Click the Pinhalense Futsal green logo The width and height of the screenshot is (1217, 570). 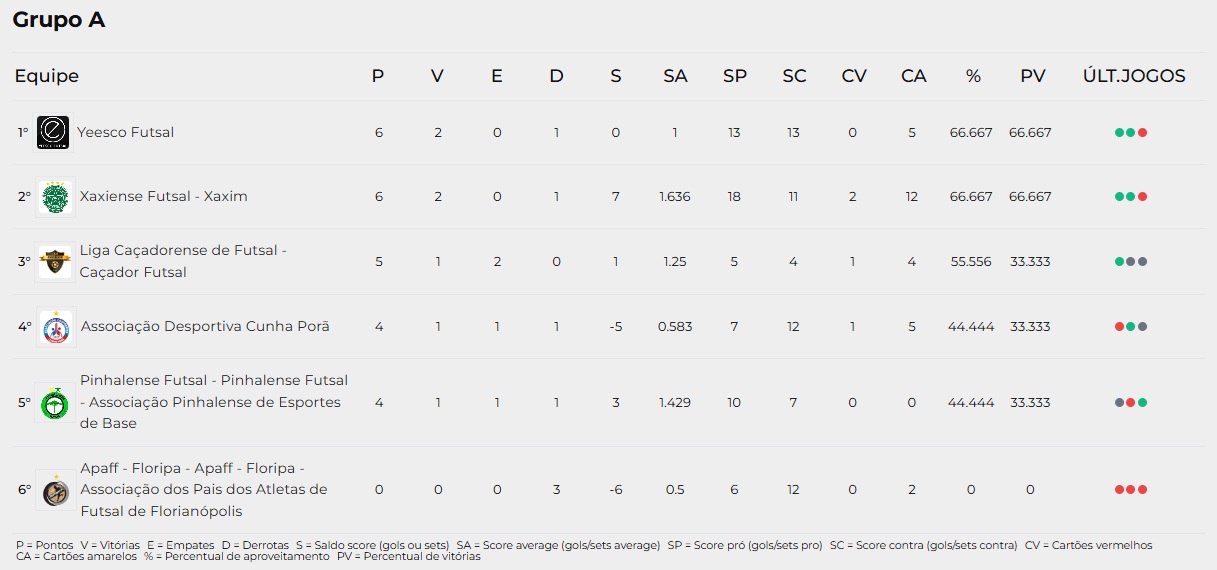(55, 402)
